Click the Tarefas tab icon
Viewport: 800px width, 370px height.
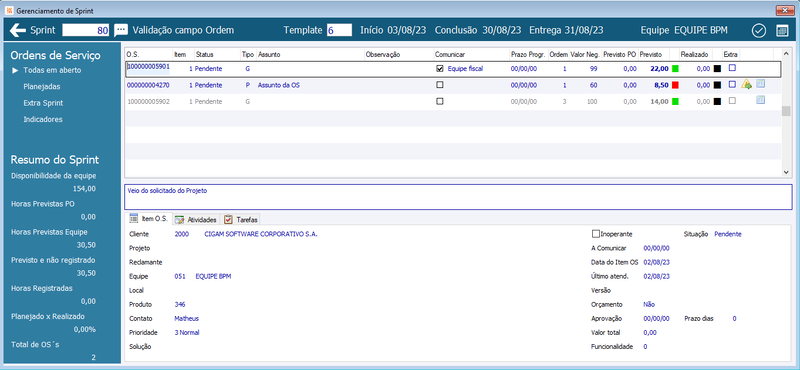pos(228,219)
